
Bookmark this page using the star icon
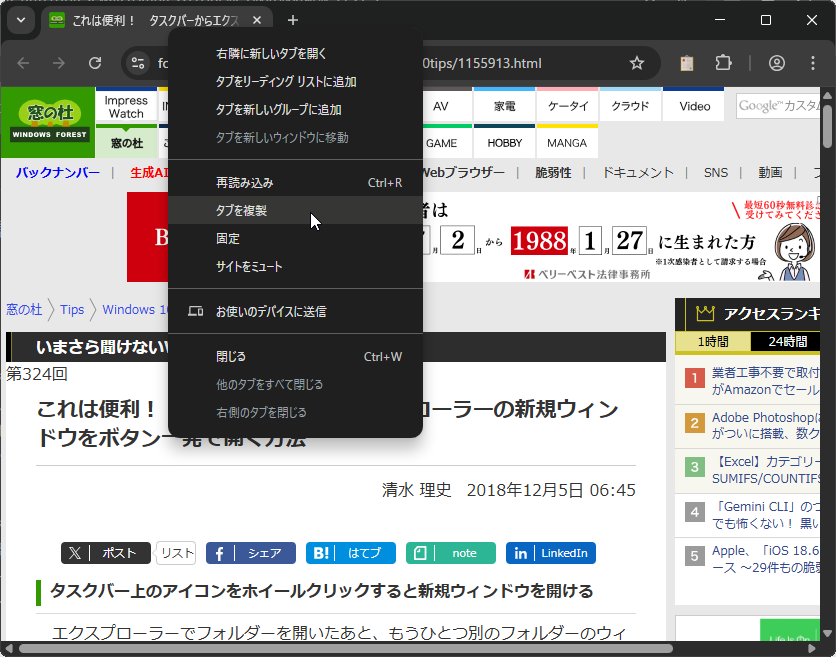(637, 62)
